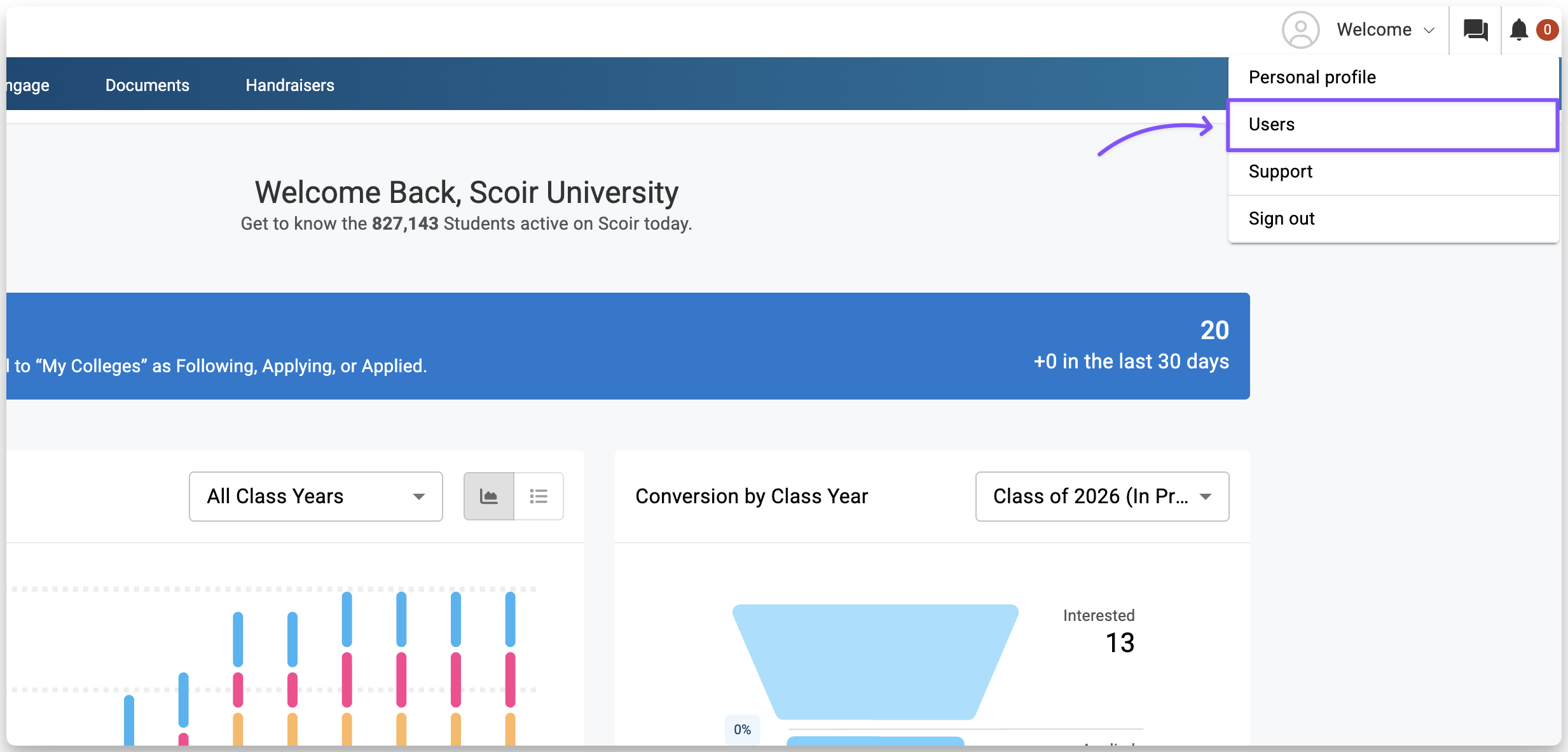The image size is (1568, 752).
Task: Open the All Class Years dropdown
Action: click(315, 496)
